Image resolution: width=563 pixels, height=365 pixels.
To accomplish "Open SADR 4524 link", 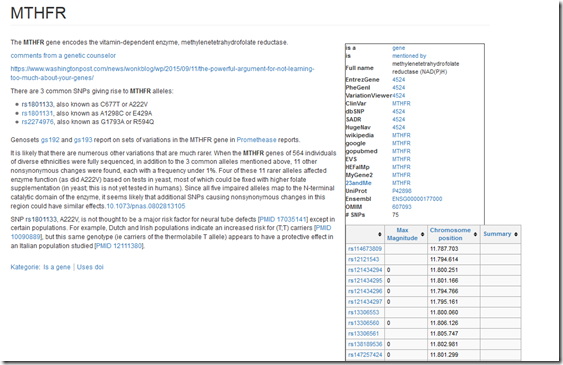I will 399,120.
